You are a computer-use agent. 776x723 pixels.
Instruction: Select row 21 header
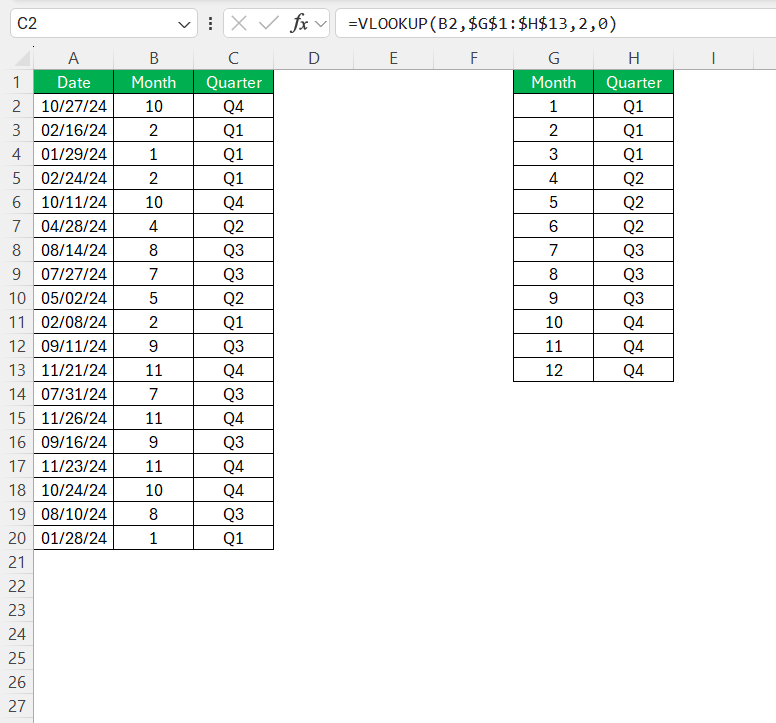tap(16, 562)
